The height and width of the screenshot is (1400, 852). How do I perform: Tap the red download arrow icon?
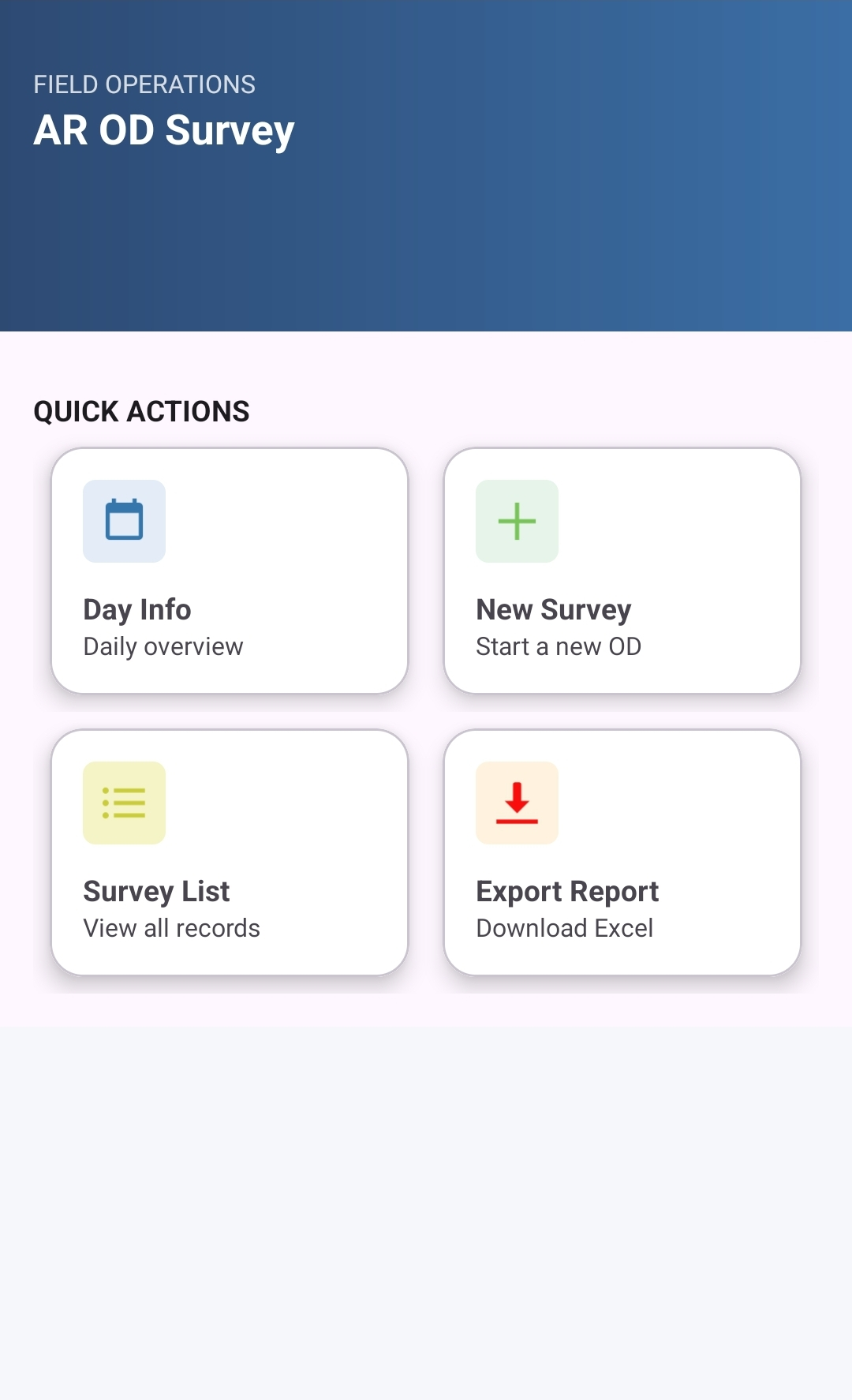(x=517, y=803)
